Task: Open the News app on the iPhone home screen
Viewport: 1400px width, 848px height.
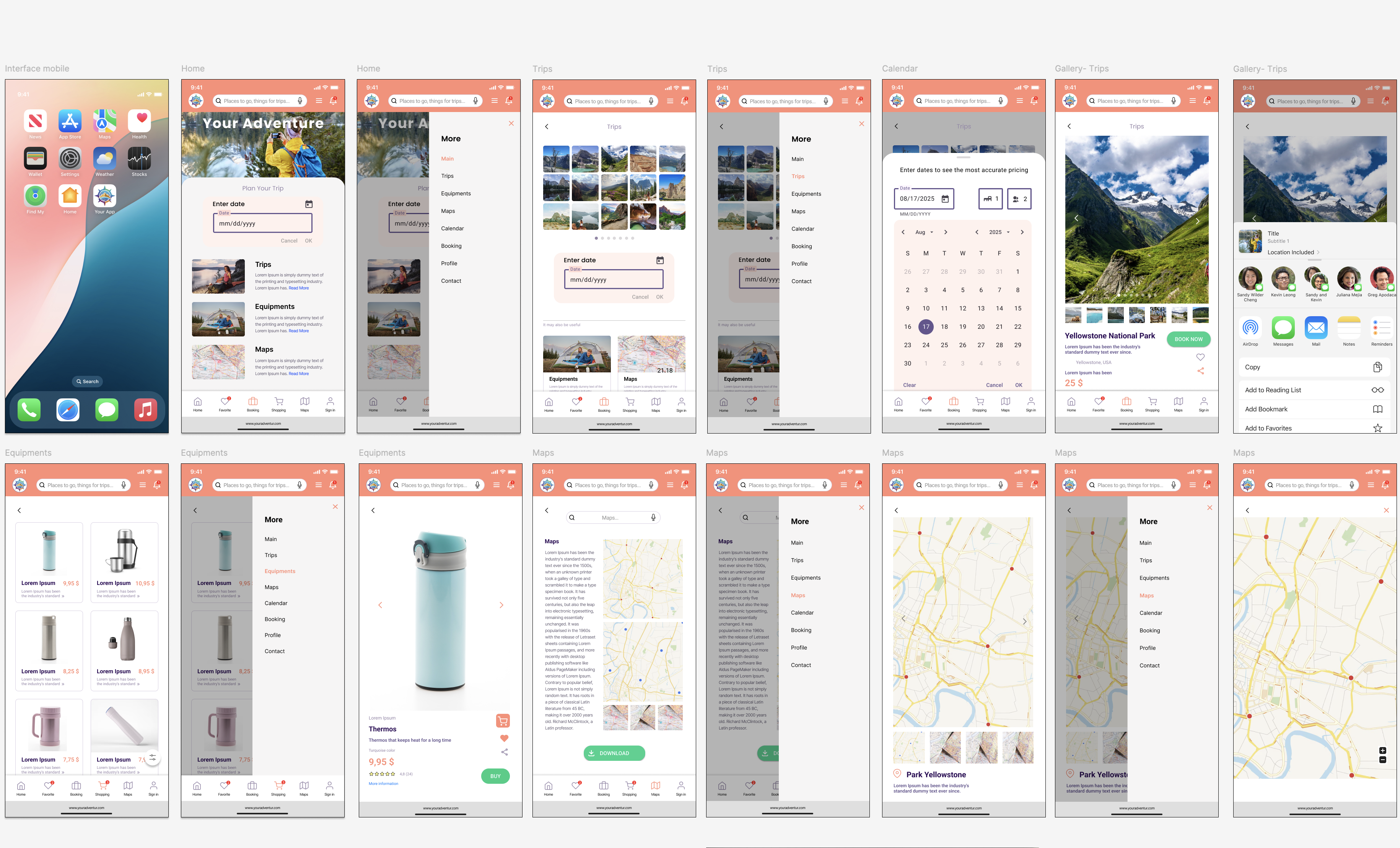Action: (x=35, y=120)
